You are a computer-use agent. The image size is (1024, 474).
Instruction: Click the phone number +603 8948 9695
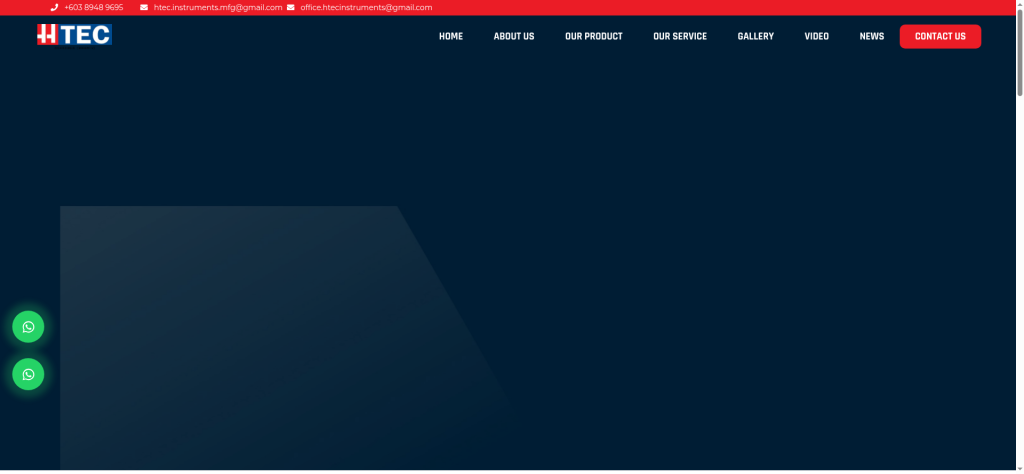tap(93, 7)
